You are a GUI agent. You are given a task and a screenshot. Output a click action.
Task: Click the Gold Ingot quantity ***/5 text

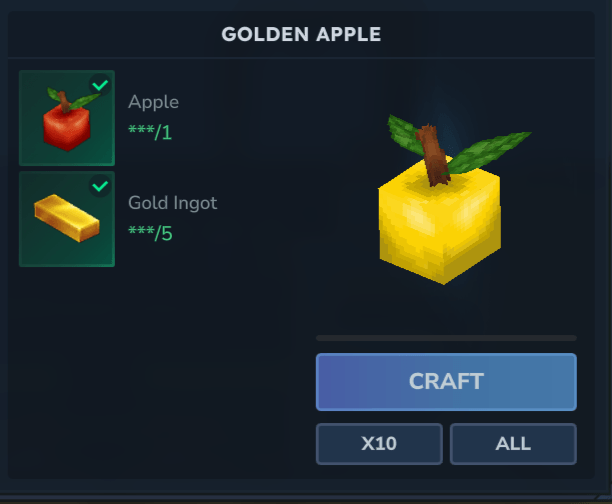(150, 233)
